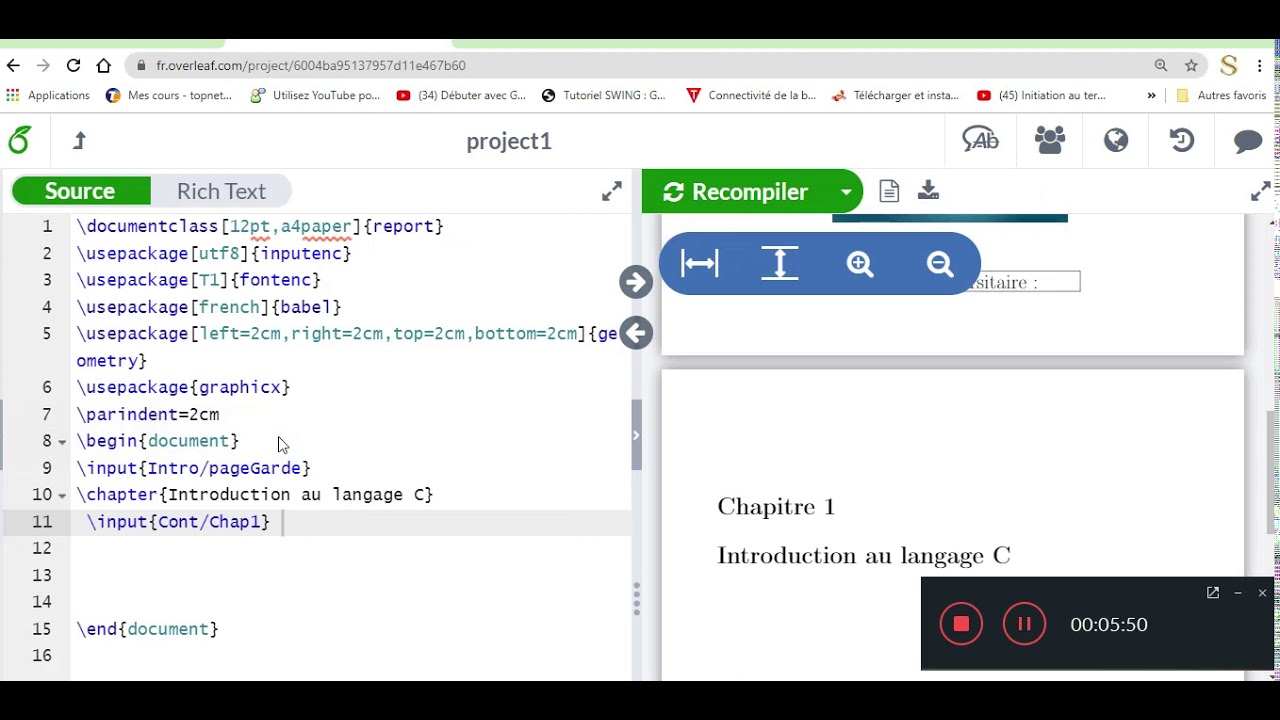Go to the browser home page
This screenshot has height=720, width=1280.
point(103,65)
